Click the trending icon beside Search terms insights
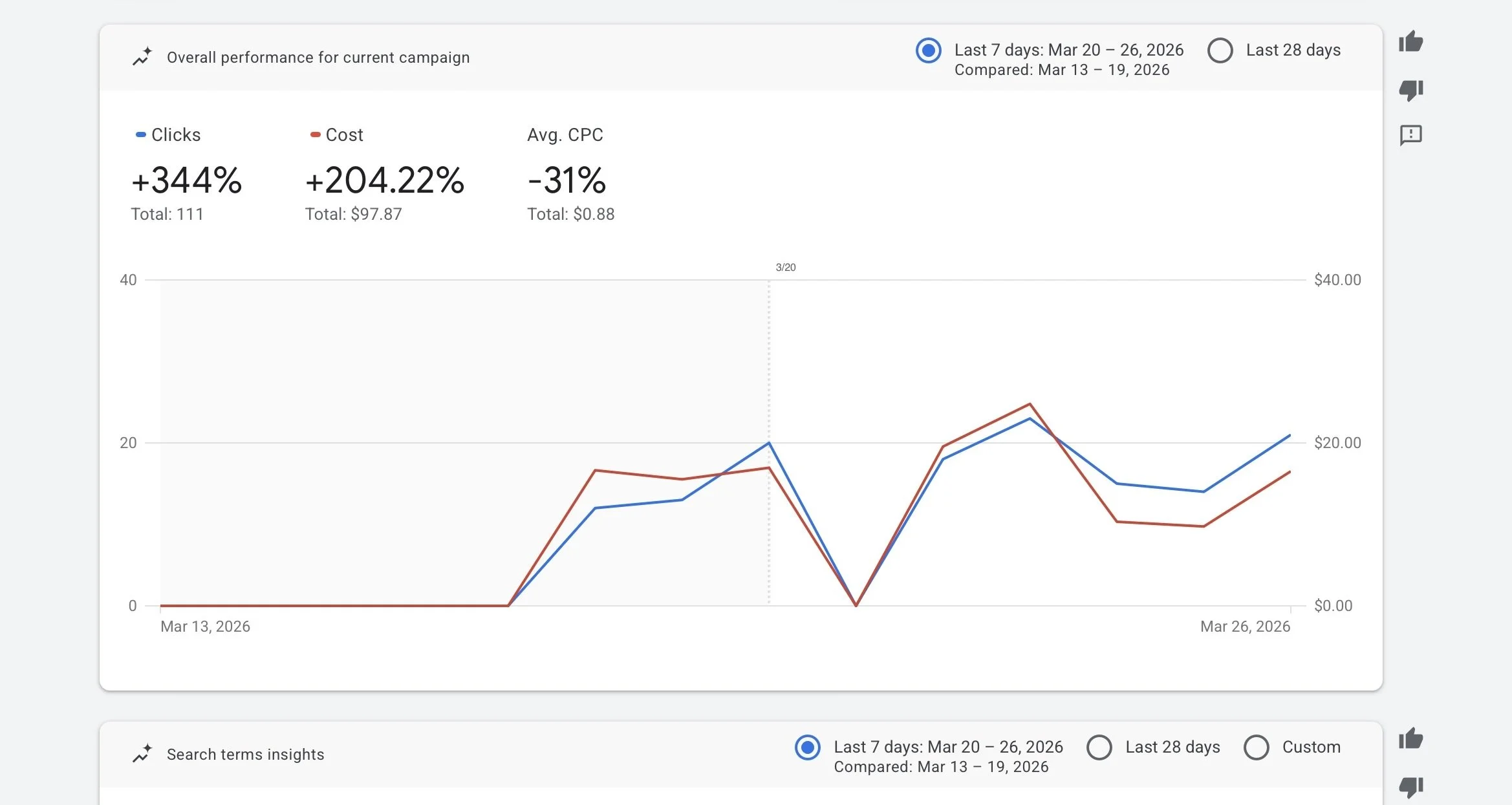This screenshot has height=805, width=1512. pyautogui.click(x=144, y=753)
